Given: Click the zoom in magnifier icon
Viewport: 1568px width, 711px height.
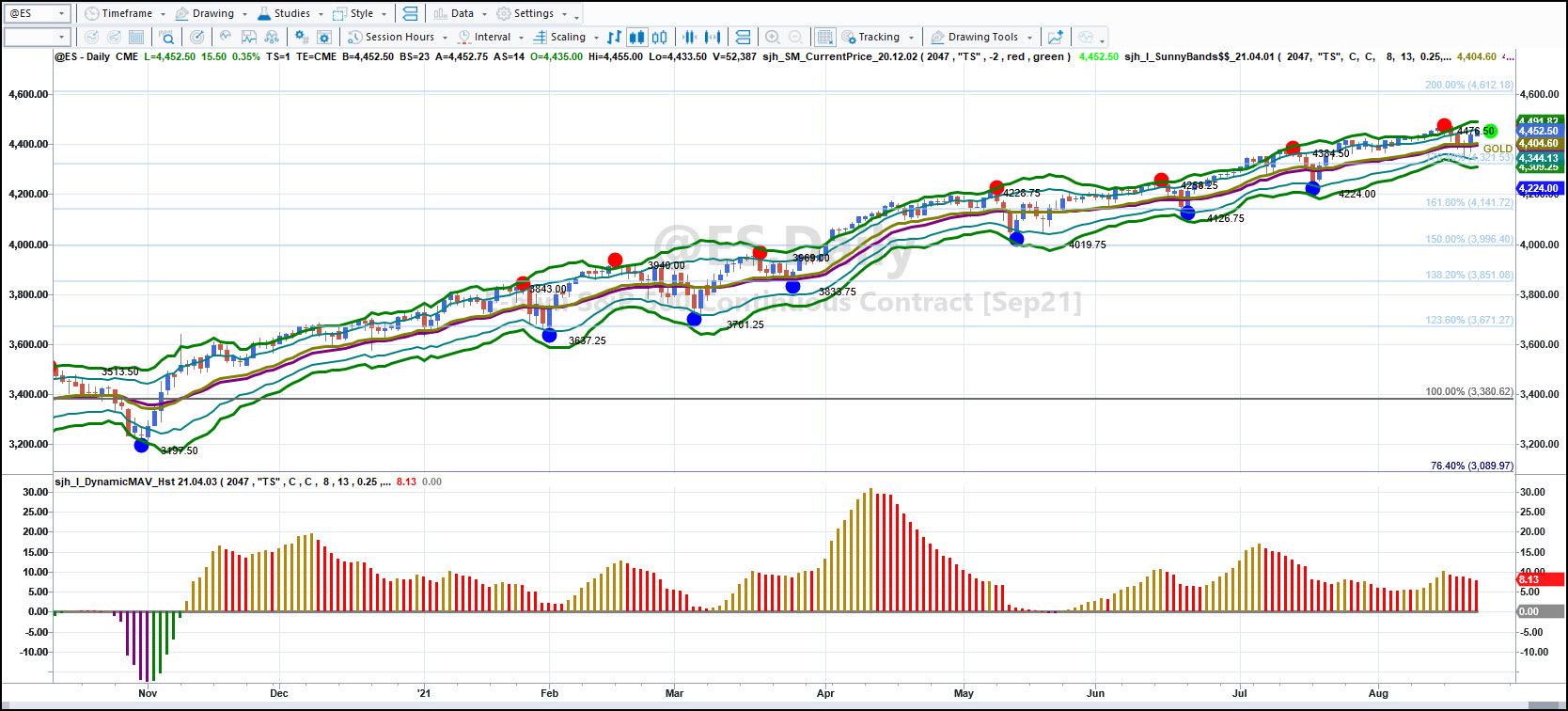Looking at the screenshot, I should point(773,38).
